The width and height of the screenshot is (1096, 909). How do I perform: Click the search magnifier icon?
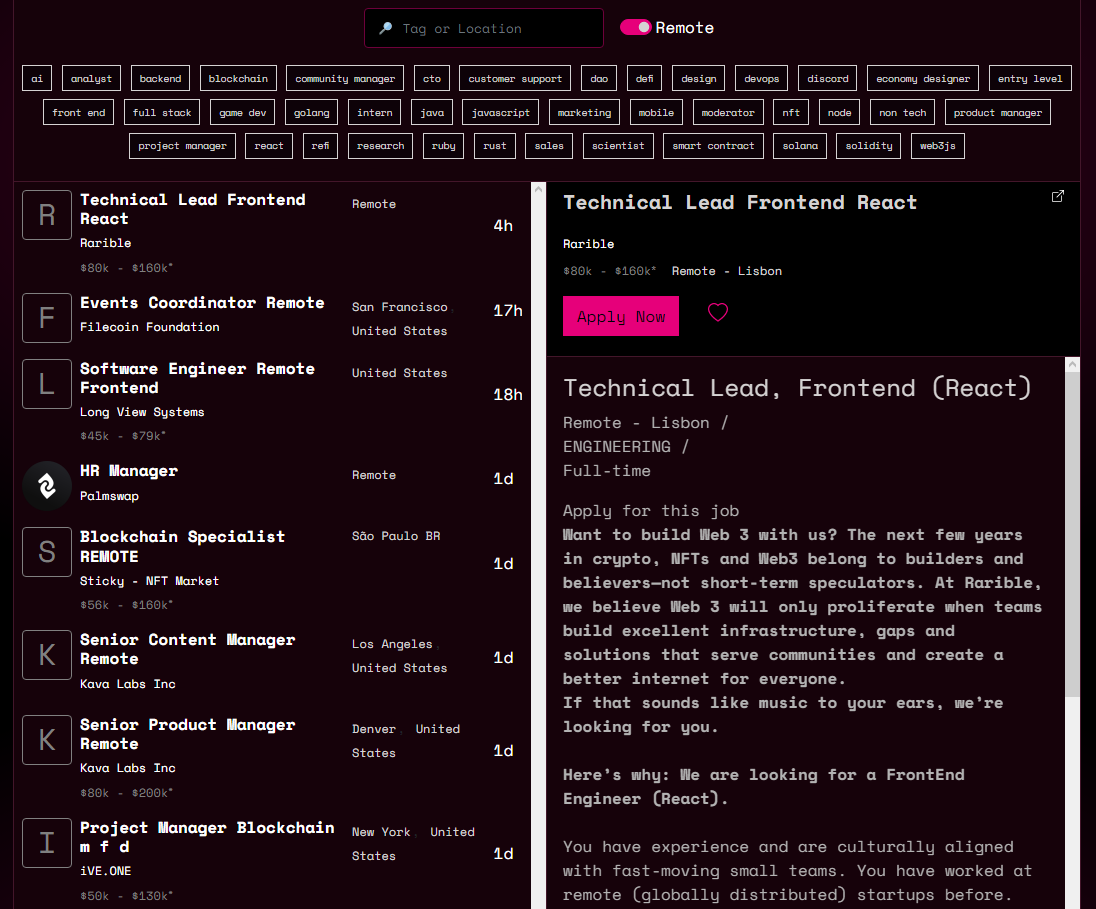pyautogui.click(x=385, y=28)
